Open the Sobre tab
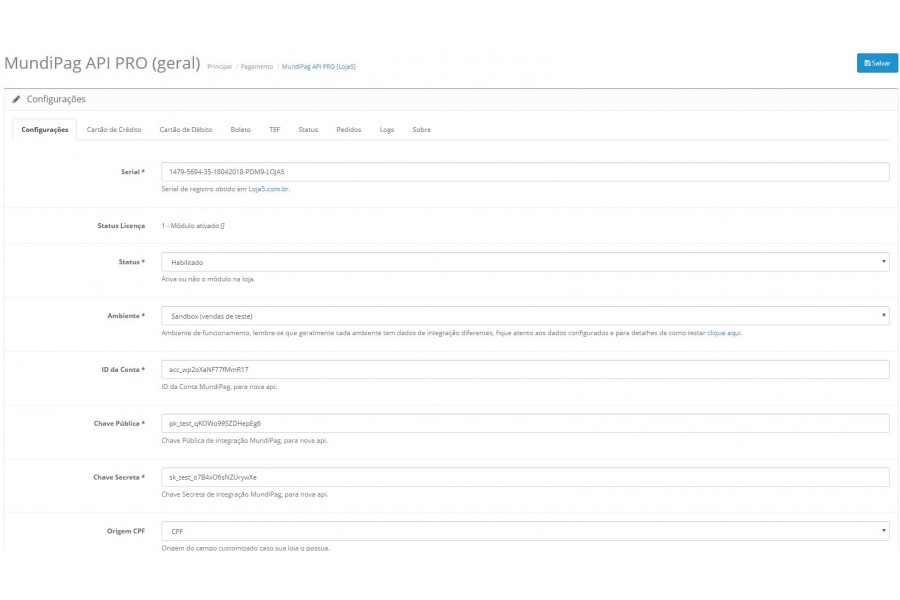 tap(421, 130)
